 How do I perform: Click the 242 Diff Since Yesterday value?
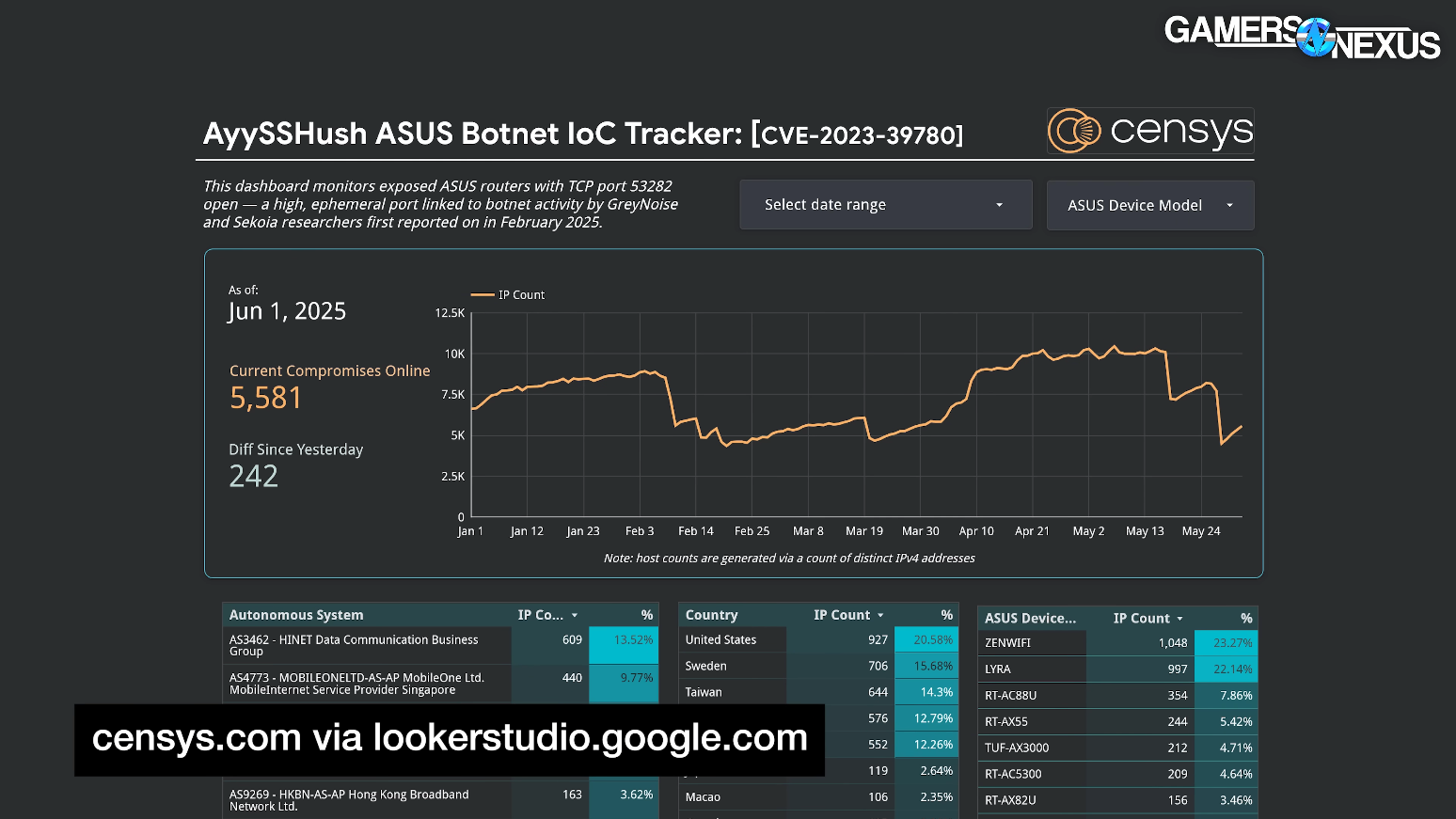click(x=254, y=476)
